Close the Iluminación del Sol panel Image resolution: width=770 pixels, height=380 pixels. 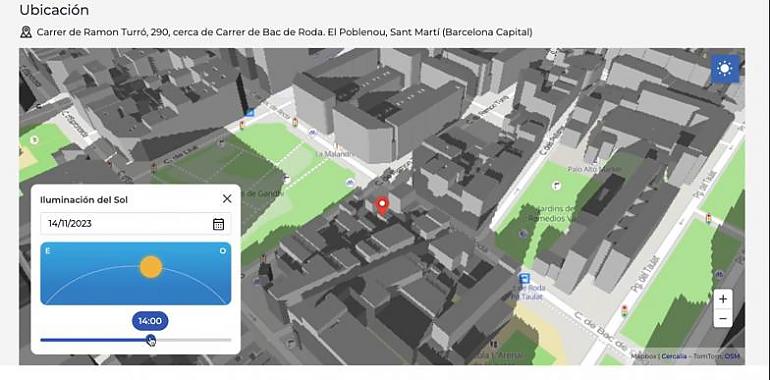click(227, 198)
